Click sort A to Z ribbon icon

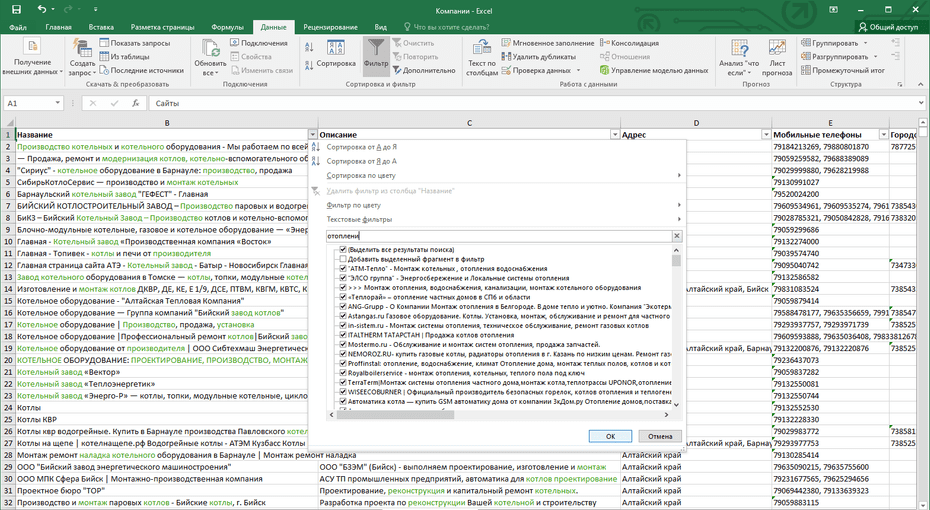pos(309,47)
